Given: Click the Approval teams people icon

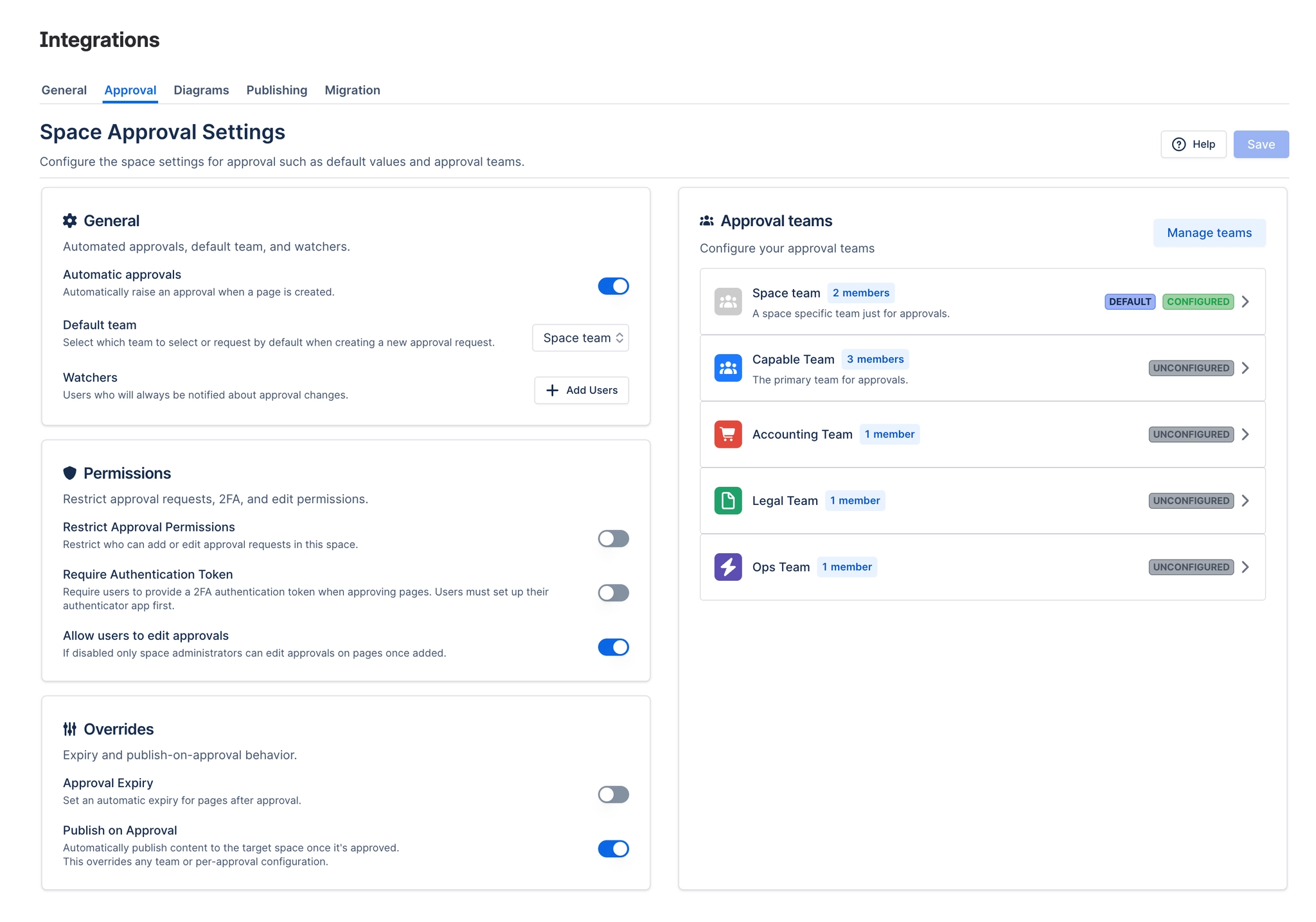Looking at the screenshot, I should tap(706, 220).
